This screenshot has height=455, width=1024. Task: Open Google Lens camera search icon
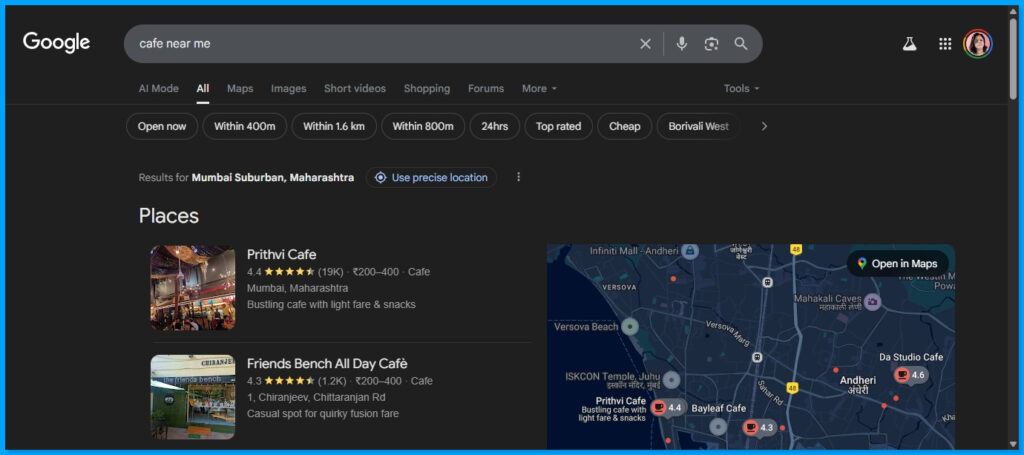[711, 44]
